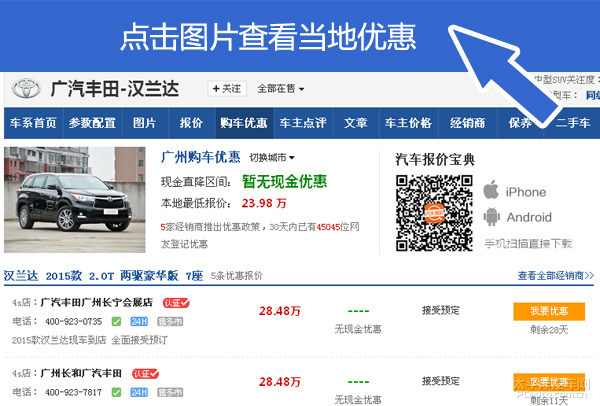Click the iPhone Apple icon
The height and width of the screenshot is (406, 600).
pos(491,190)
